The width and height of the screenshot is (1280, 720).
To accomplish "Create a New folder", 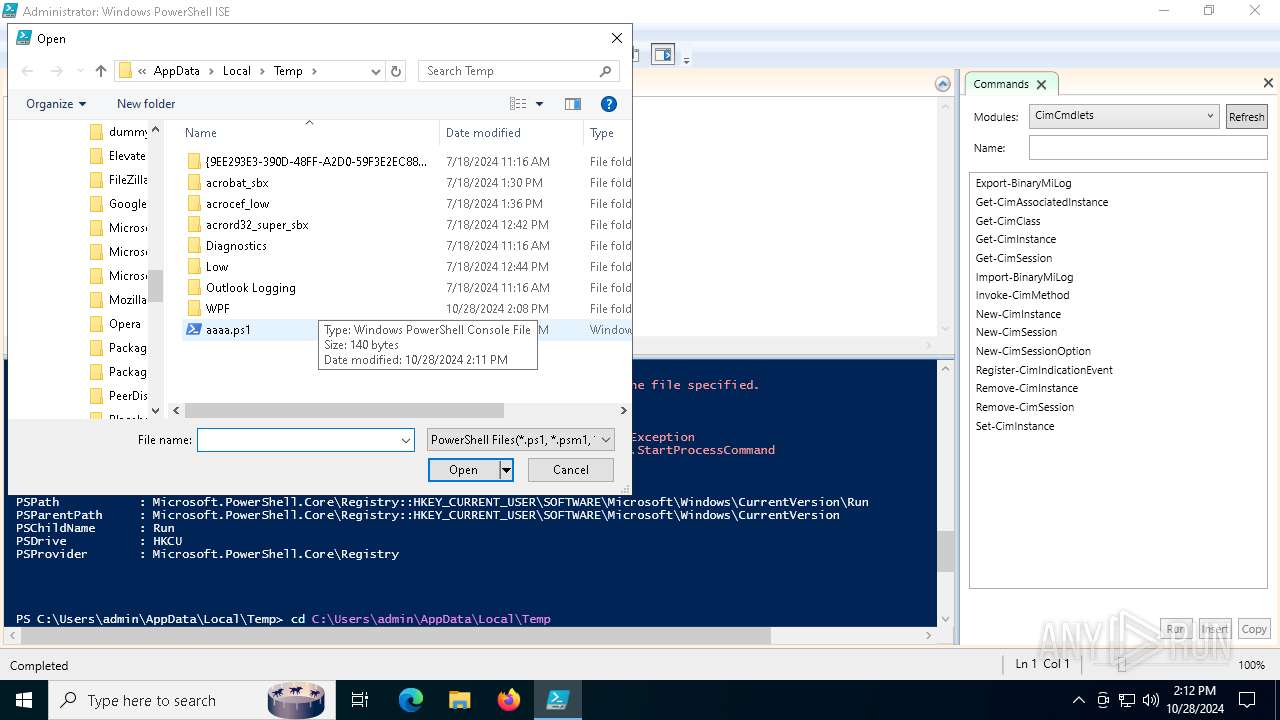I will coord(146,104).
